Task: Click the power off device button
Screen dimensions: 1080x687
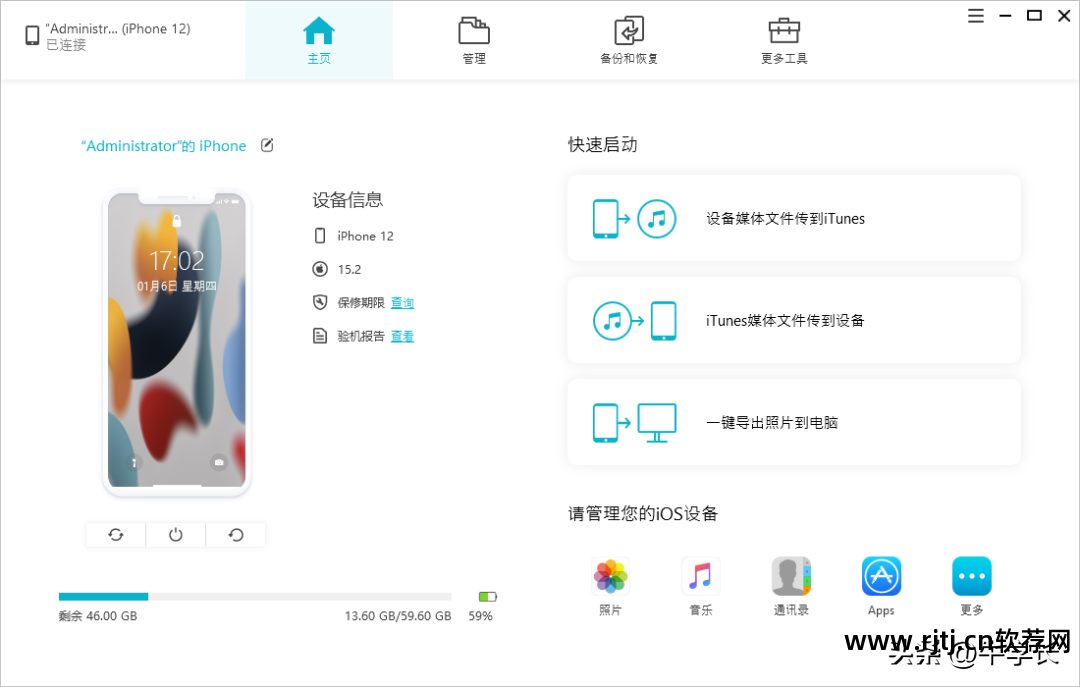Action: (176, 535)
